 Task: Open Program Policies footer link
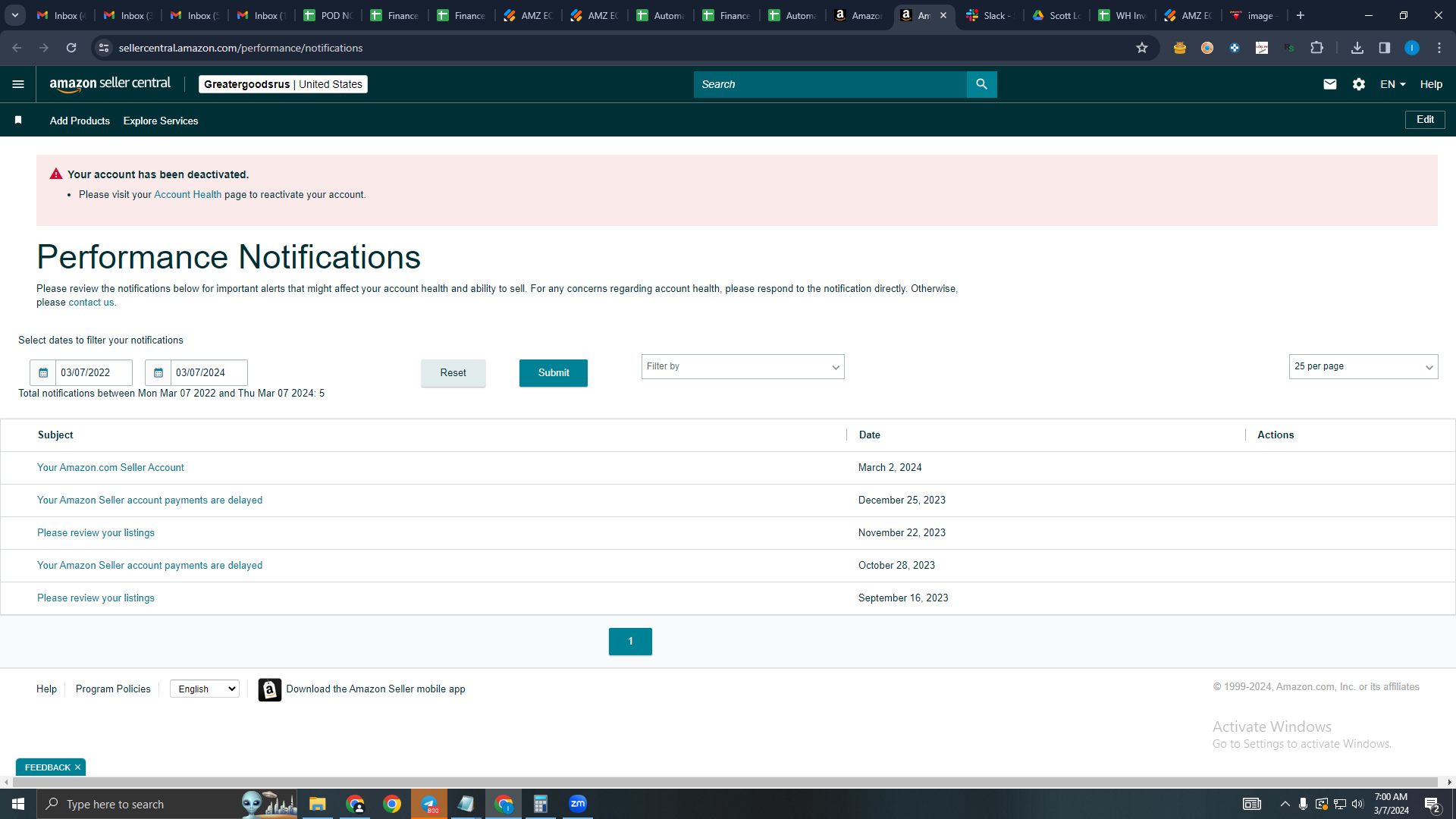coord(113,689)
